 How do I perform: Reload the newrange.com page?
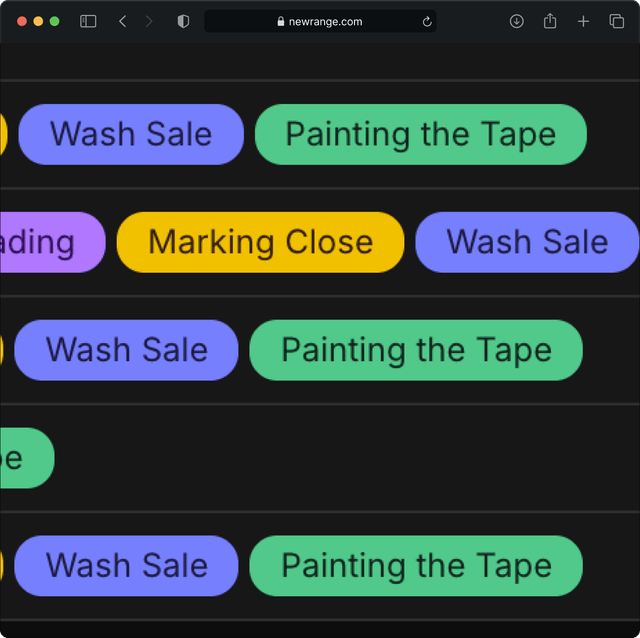pos(427,21)
